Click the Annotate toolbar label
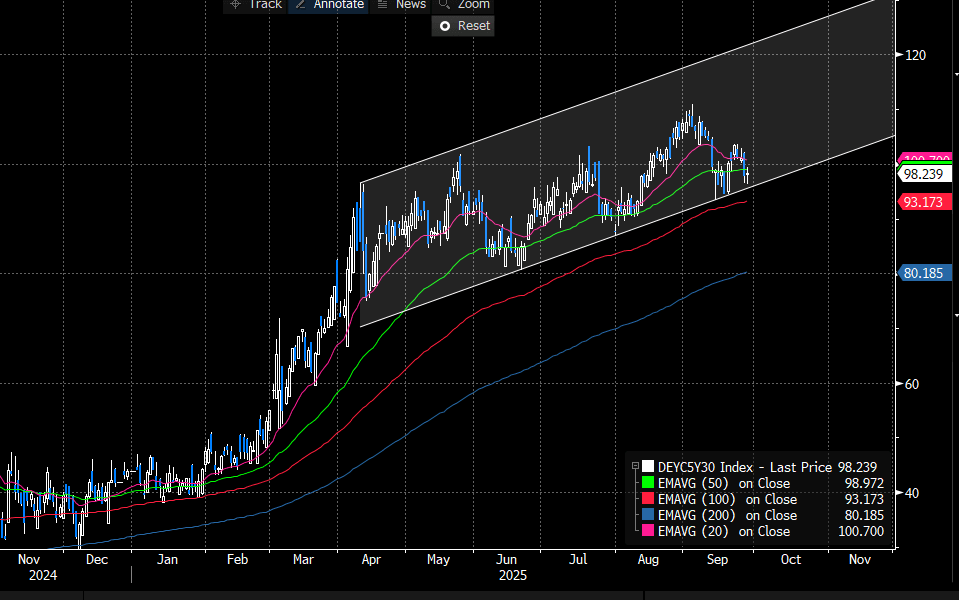The width and height of the screenshot is (959, 600). point(338,4)
